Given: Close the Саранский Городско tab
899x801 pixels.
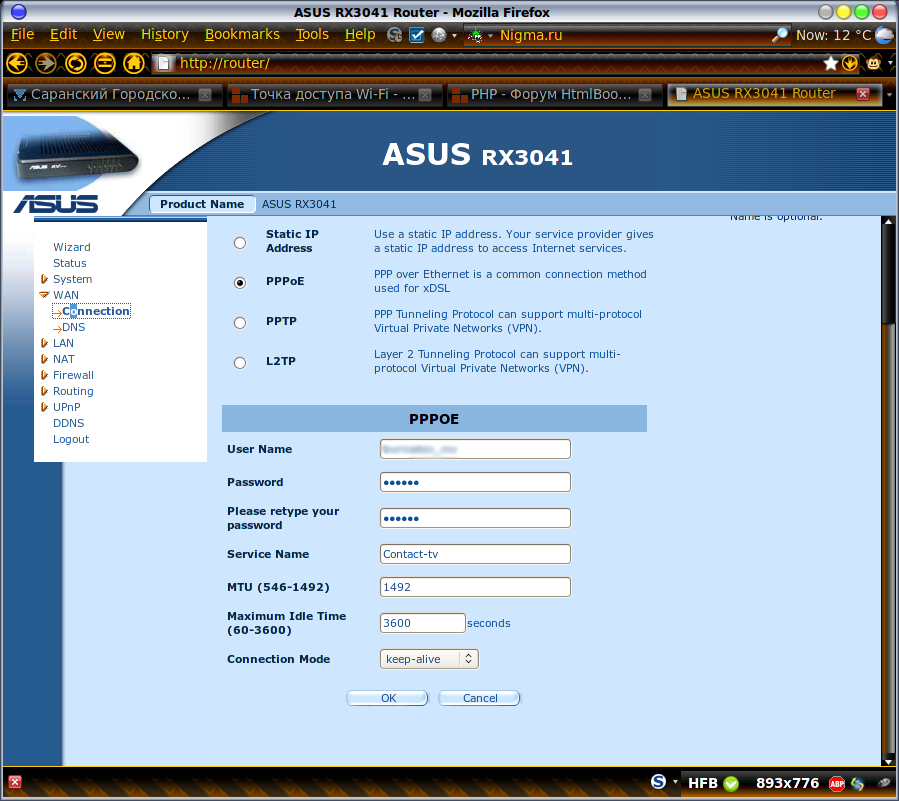Looking at the screenshot, I should click(x=205, y=95).
